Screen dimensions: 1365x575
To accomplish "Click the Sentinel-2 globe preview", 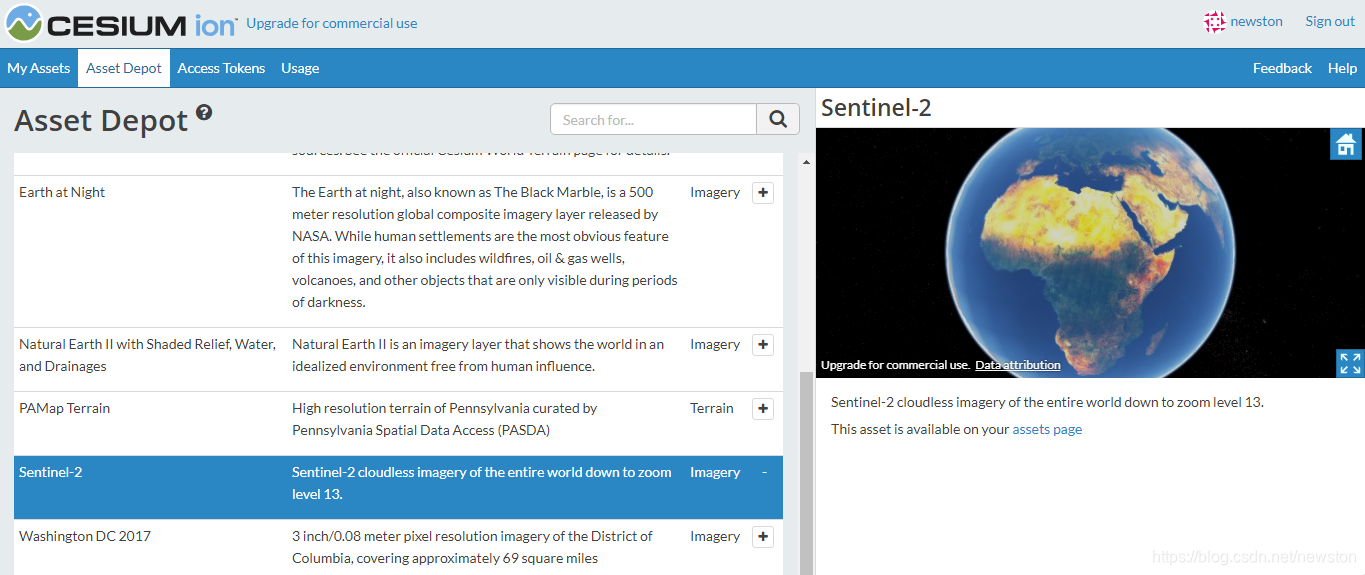I will click(1089, 252).
